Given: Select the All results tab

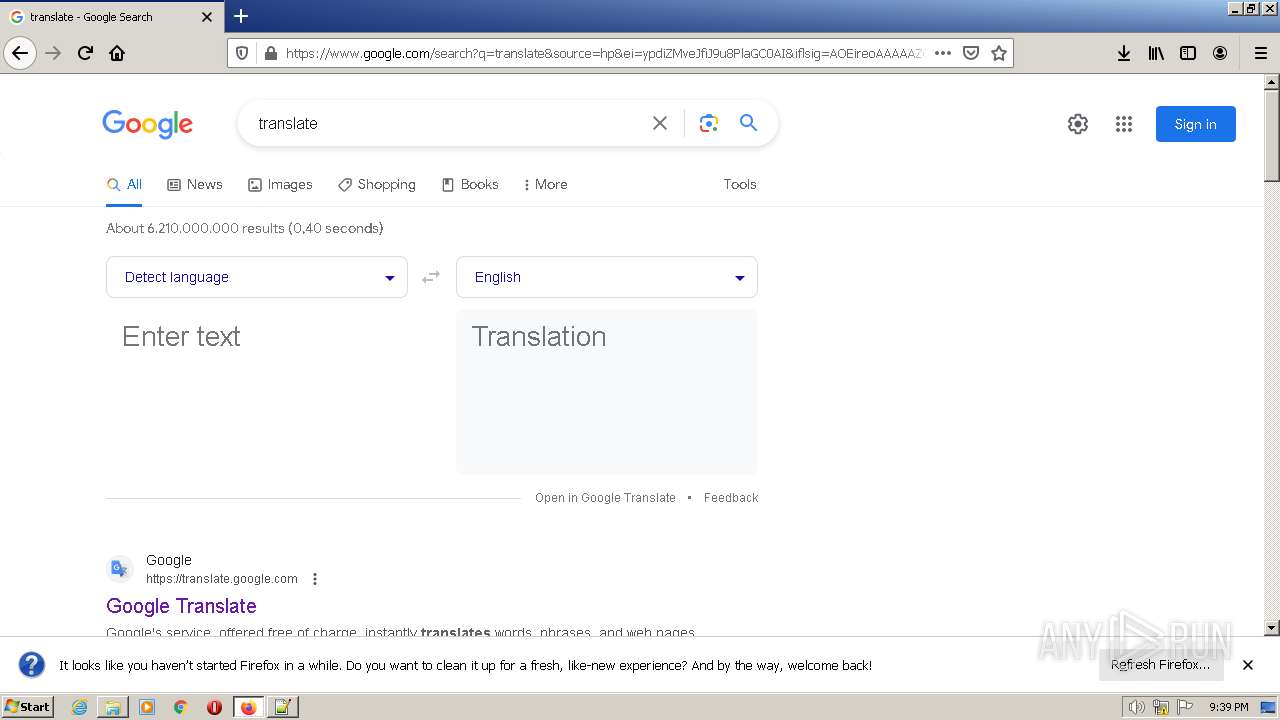Looking at the screenshot, I should pyautogui.click(x=124, y=184).
